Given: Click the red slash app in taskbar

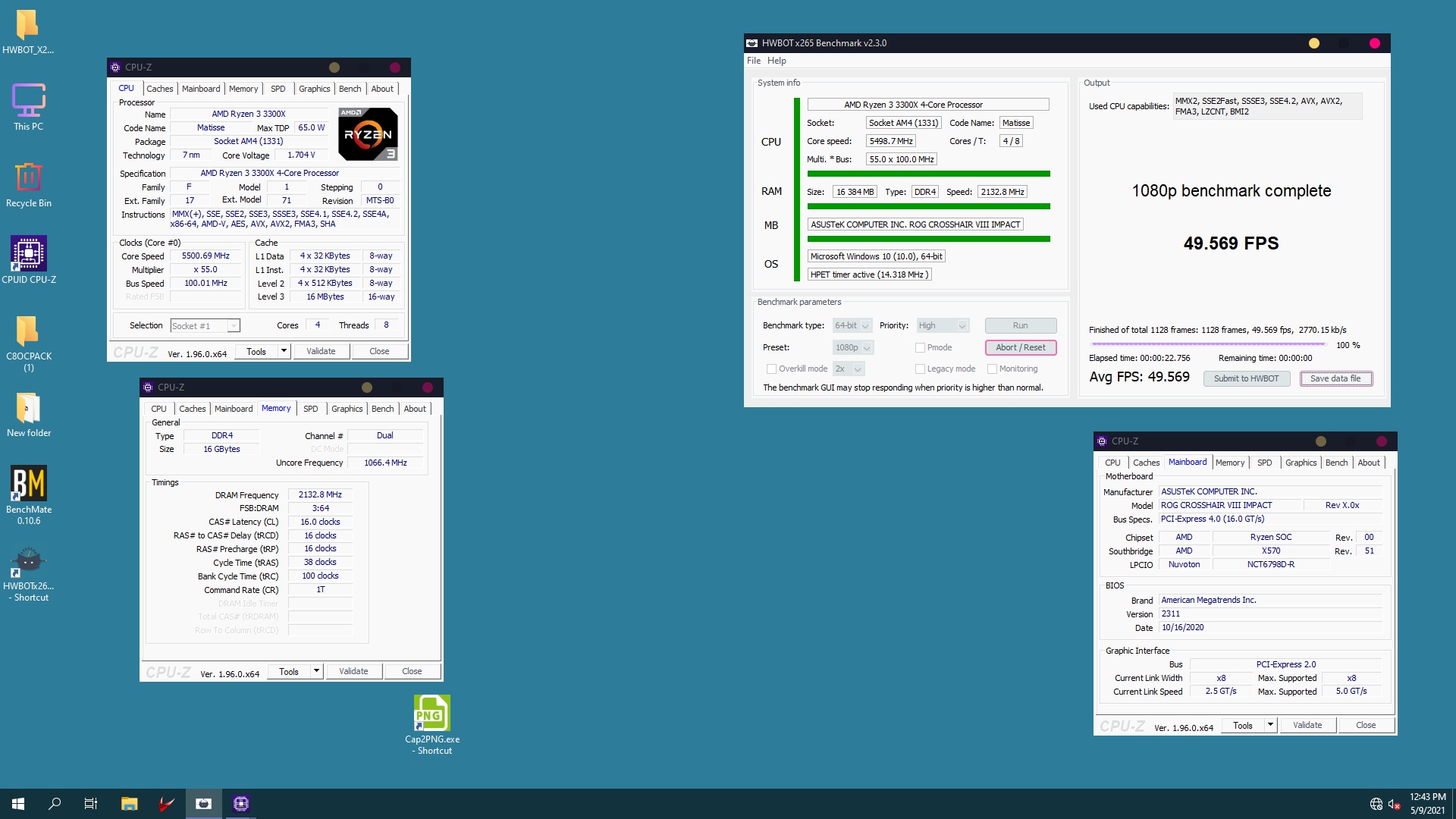Looking at the screenshot, I should (x=167, y=804).
